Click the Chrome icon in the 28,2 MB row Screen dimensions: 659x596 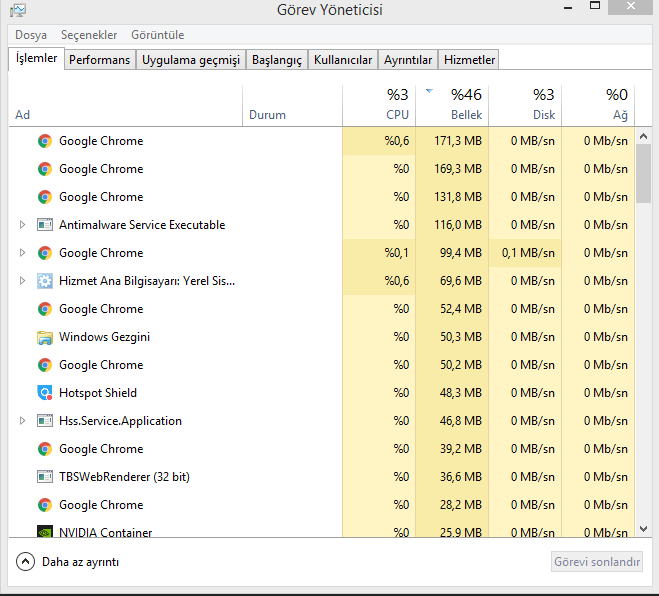click(x=45, y=505)
